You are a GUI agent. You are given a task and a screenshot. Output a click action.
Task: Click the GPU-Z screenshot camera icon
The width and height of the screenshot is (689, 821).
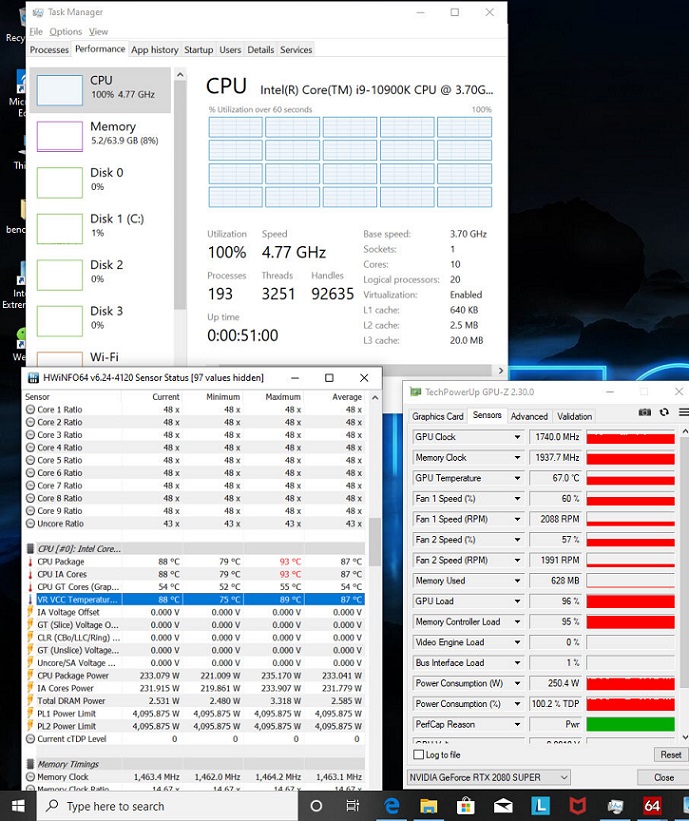645,412
